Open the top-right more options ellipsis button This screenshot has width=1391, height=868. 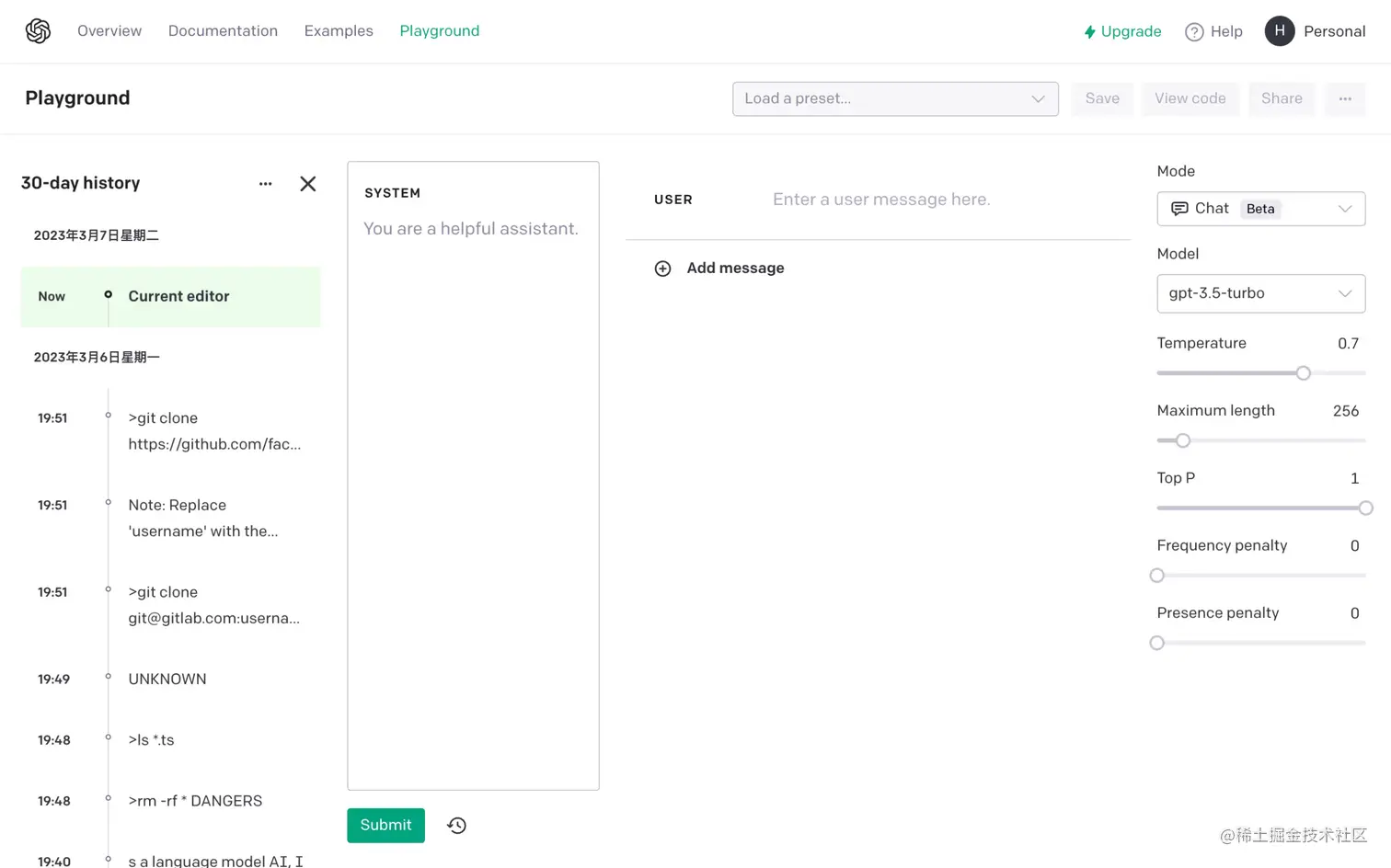(x=1345, y=98)
